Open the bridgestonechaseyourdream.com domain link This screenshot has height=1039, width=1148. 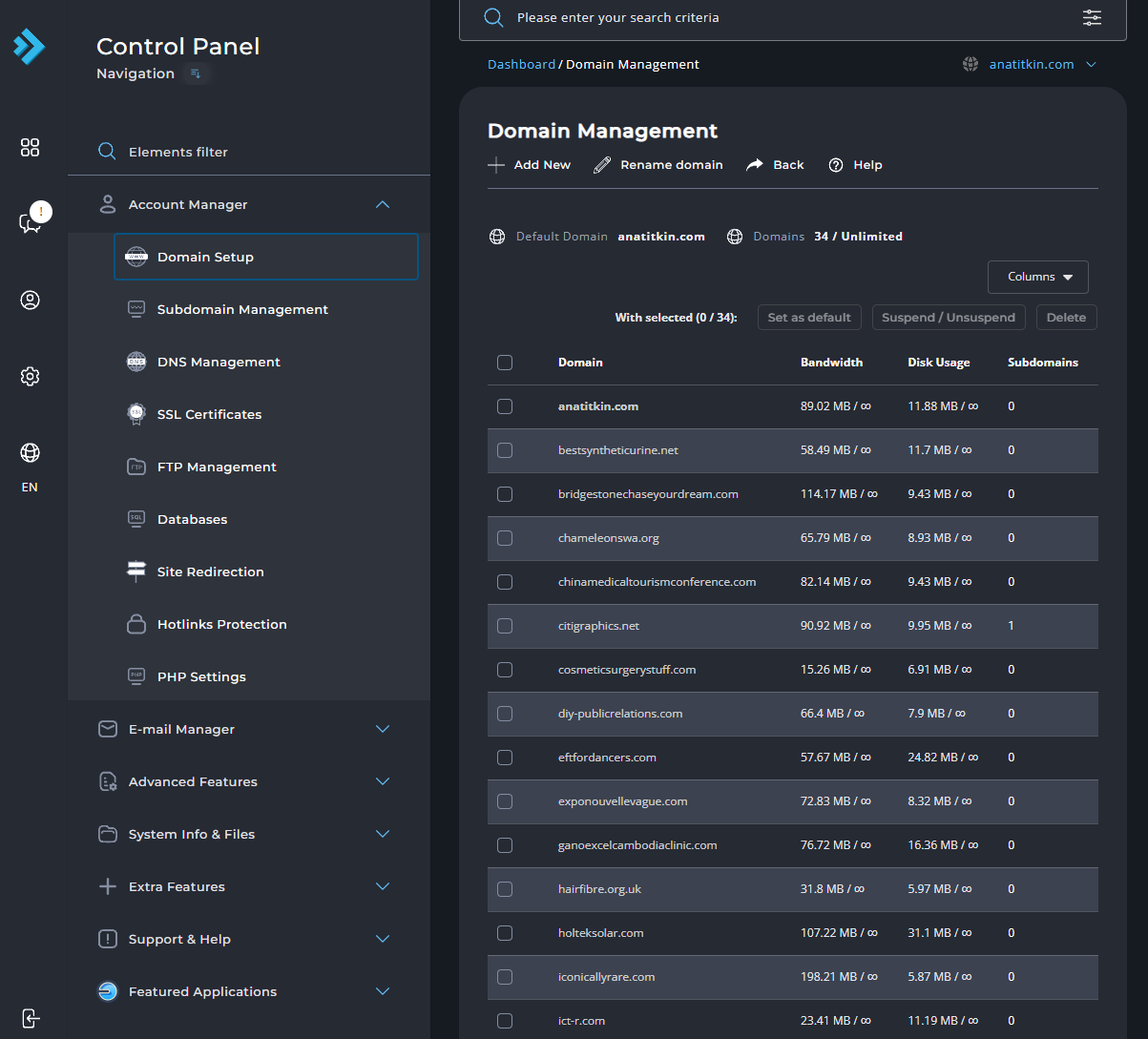coord(648,494)
